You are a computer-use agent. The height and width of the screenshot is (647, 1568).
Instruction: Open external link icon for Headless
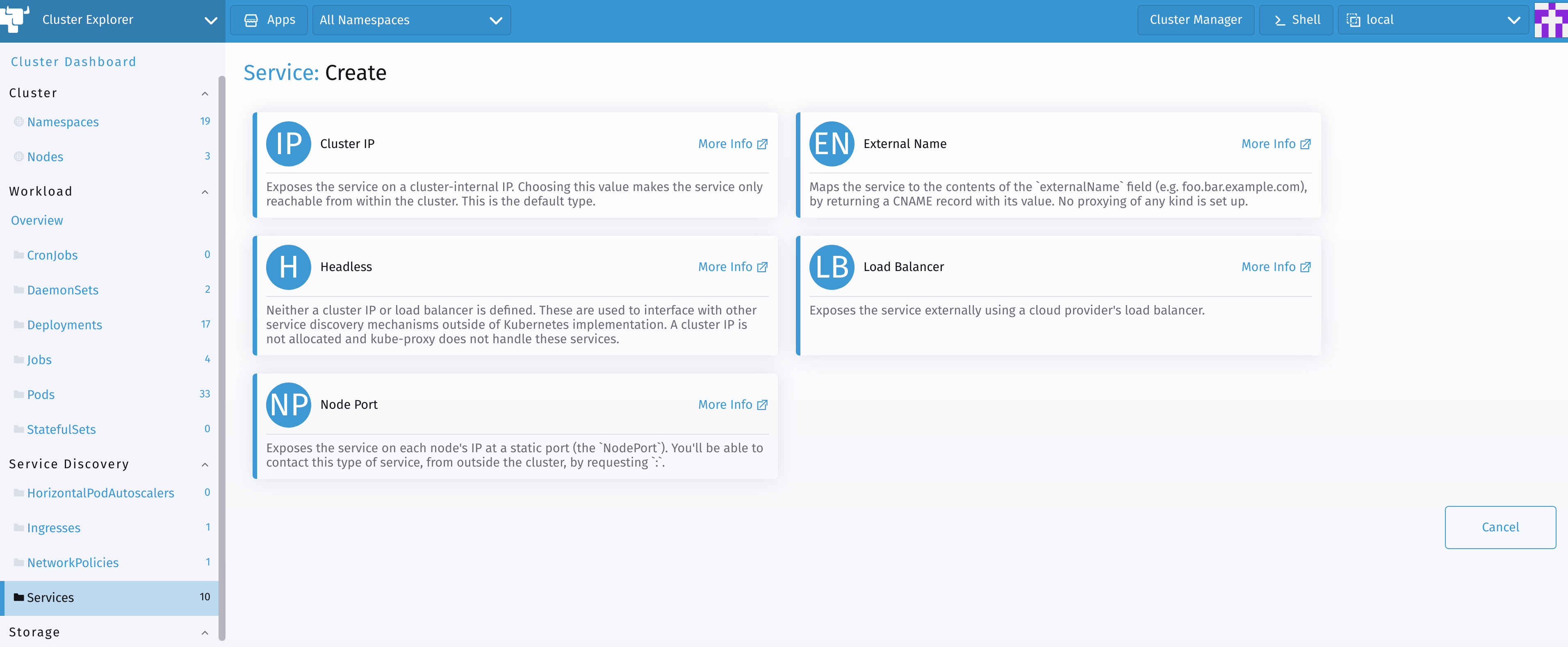(762, 267)
